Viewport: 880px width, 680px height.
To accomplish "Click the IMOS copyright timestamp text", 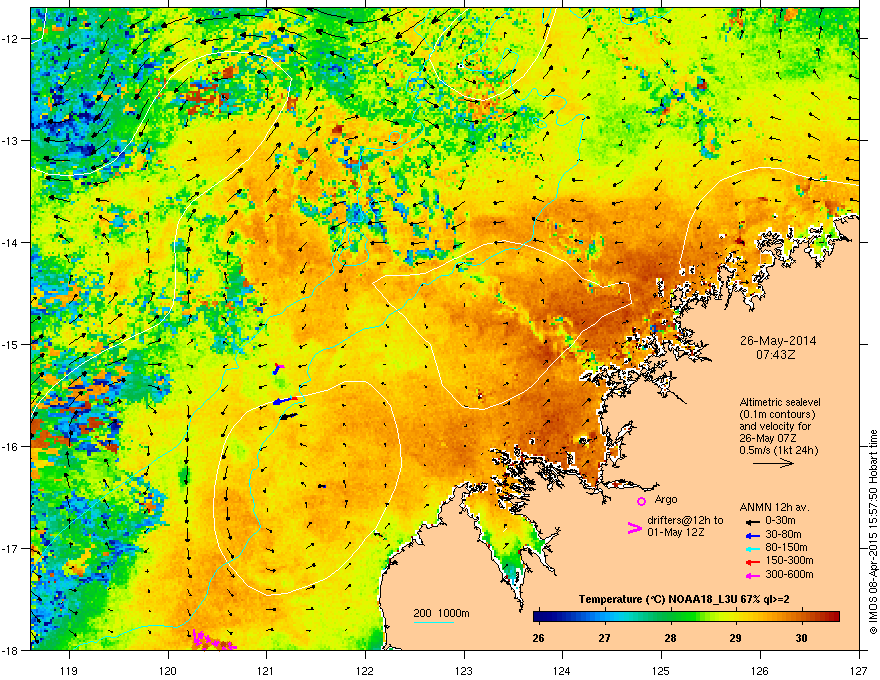I will click(x=873, y=532).
